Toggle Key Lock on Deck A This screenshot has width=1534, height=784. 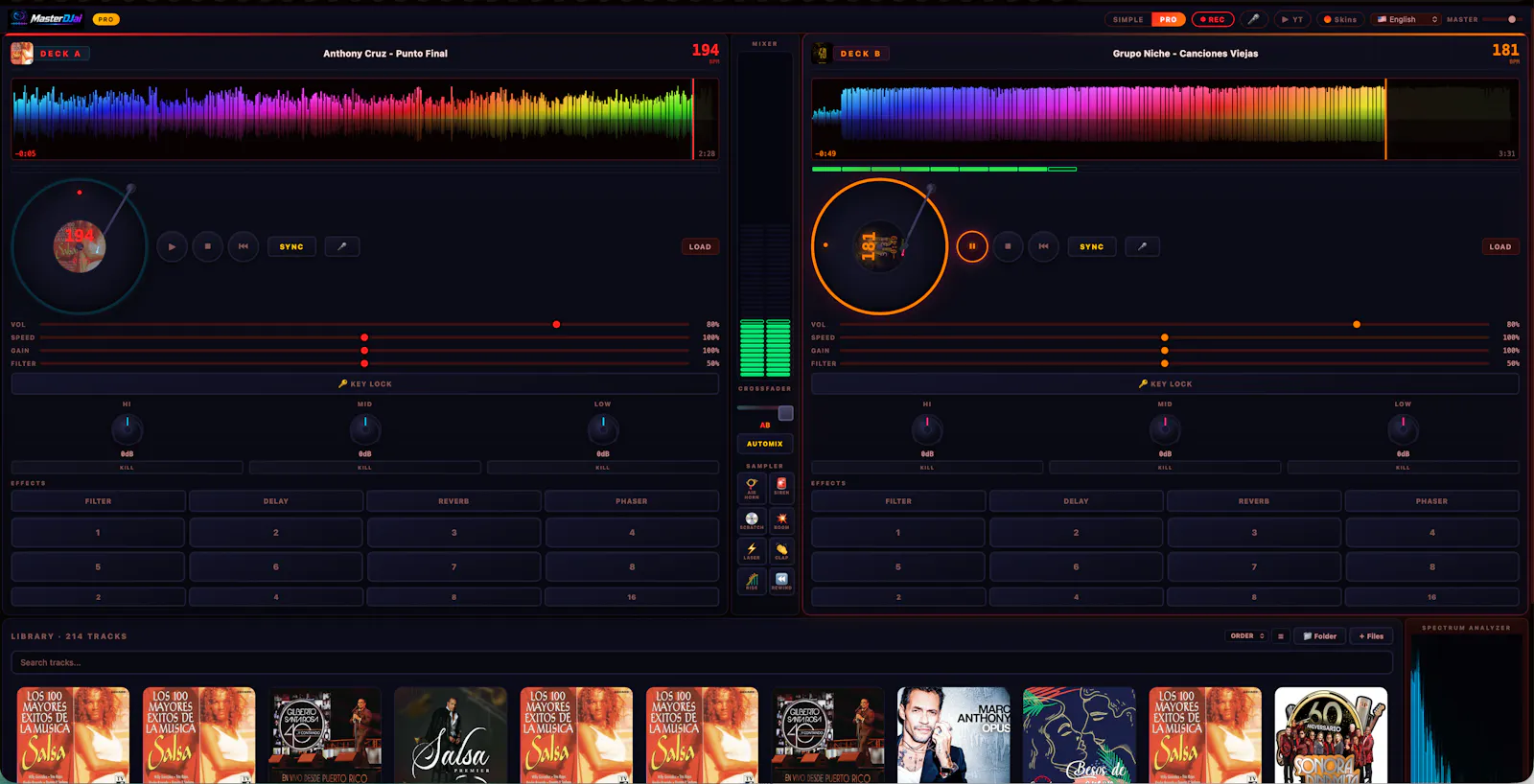point(365,383)
